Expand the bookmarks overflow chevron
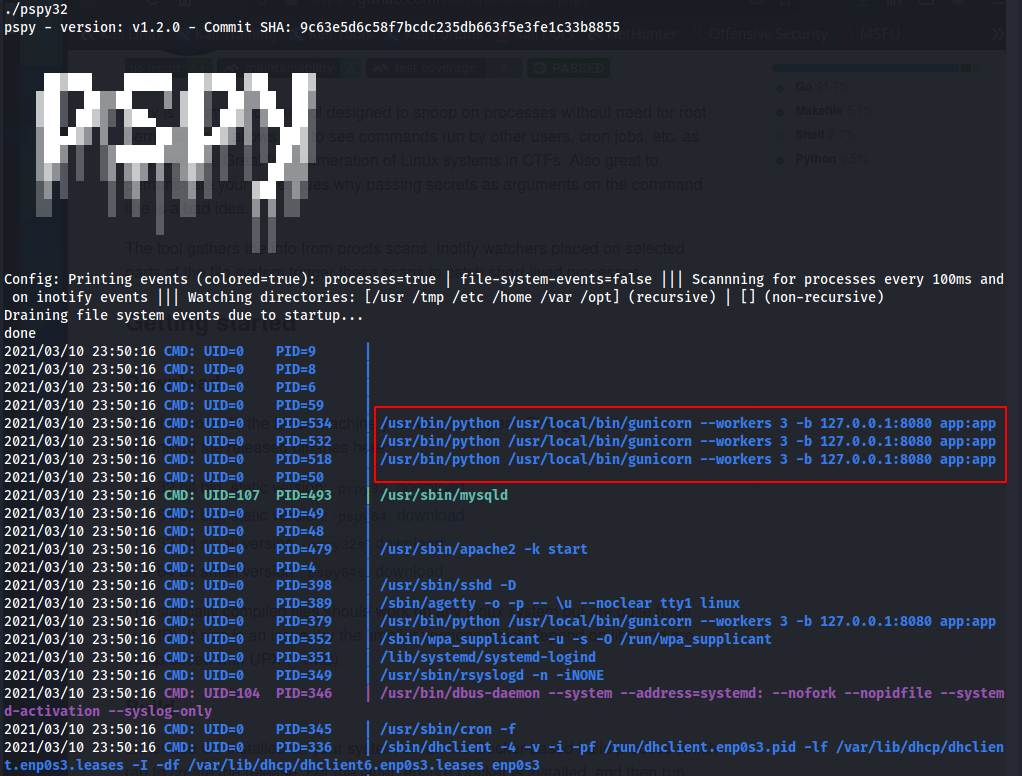Screen dimensions: 1022x776 (998, 34)
